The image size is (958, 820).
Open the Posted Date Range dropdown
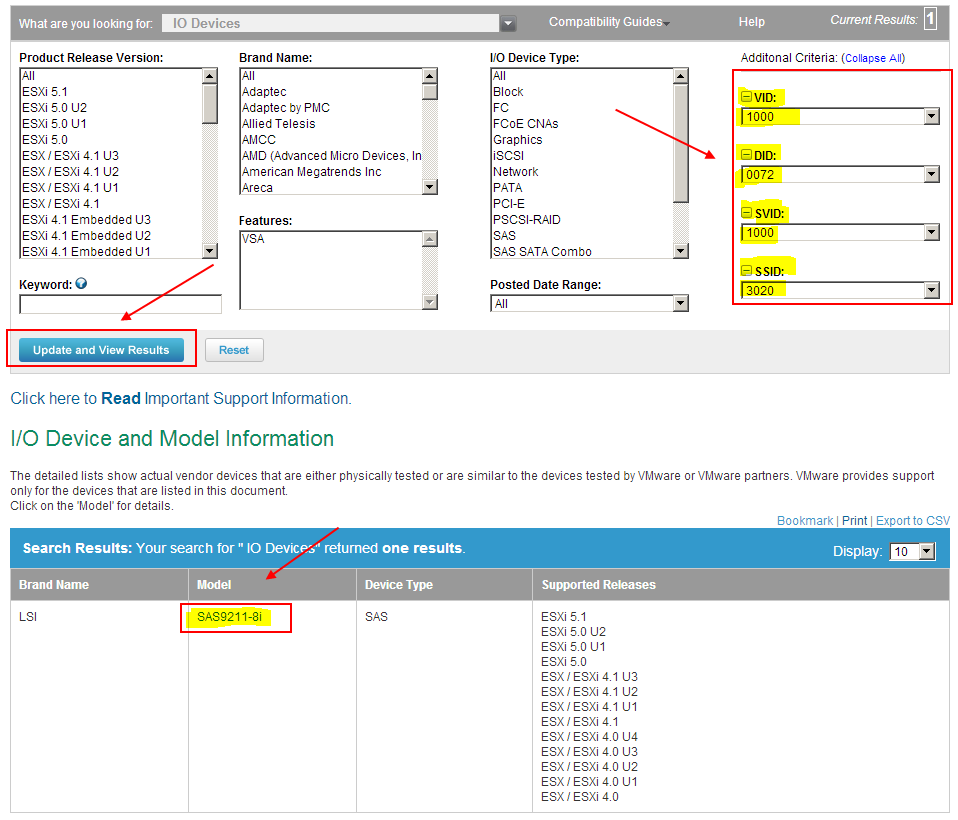680,303
